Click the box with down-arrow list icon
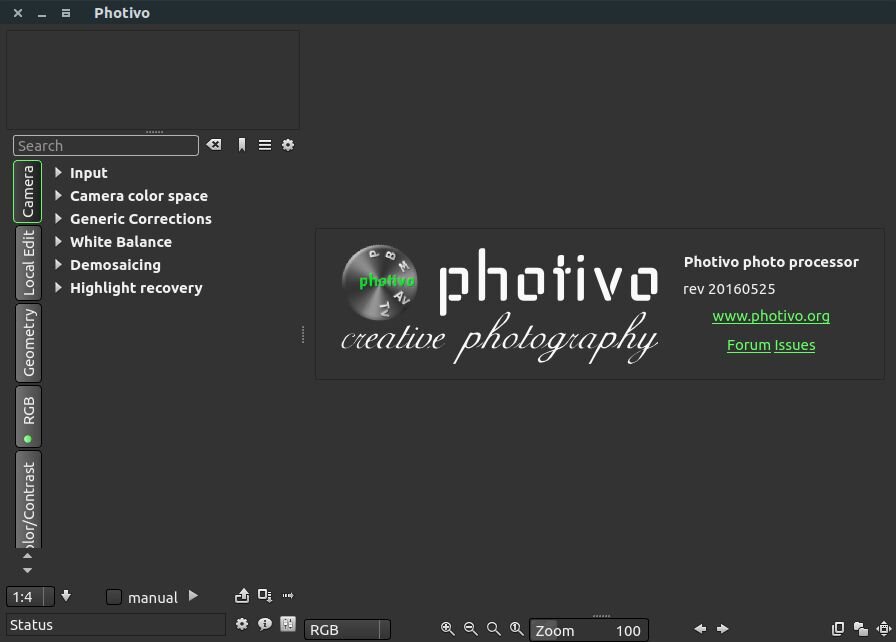 (x=265, y=596)
